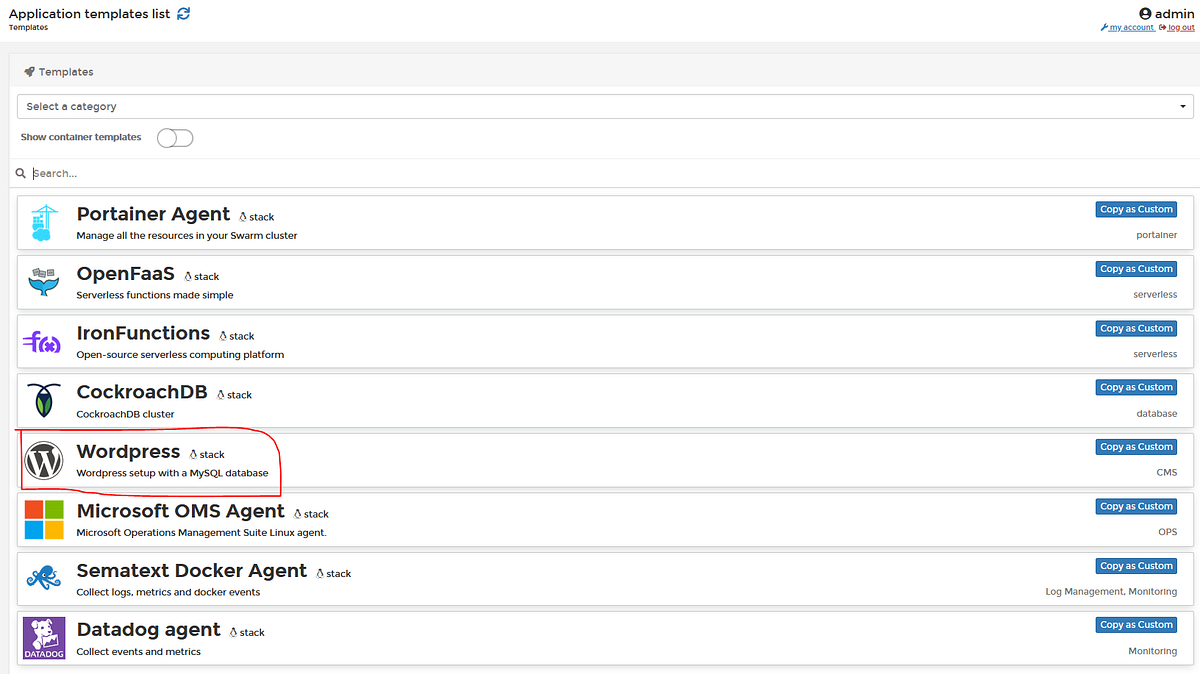Select the Wordpress template title
The width and height of the screenshot is (1200, 674).
[128, 452]
